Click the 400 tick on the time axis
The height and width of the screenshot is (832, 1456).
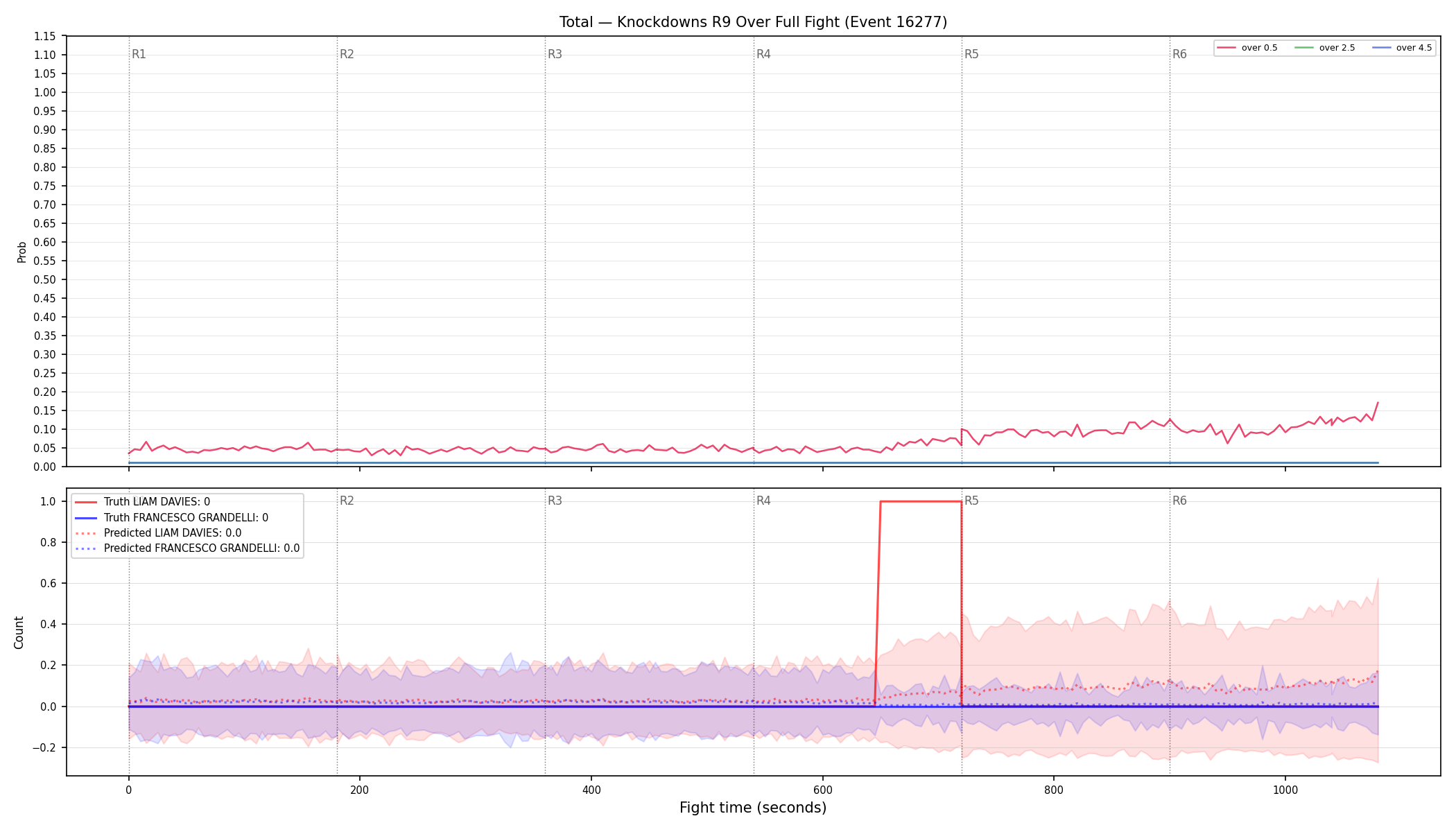coord(591,790)
